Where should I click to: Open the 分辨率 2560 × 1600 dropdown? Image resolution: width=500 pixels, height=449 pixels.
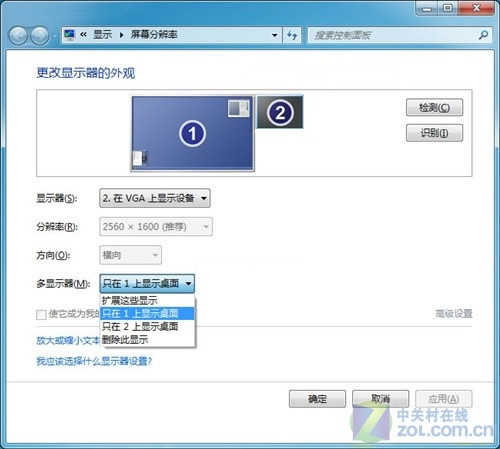tap(156, 227)
